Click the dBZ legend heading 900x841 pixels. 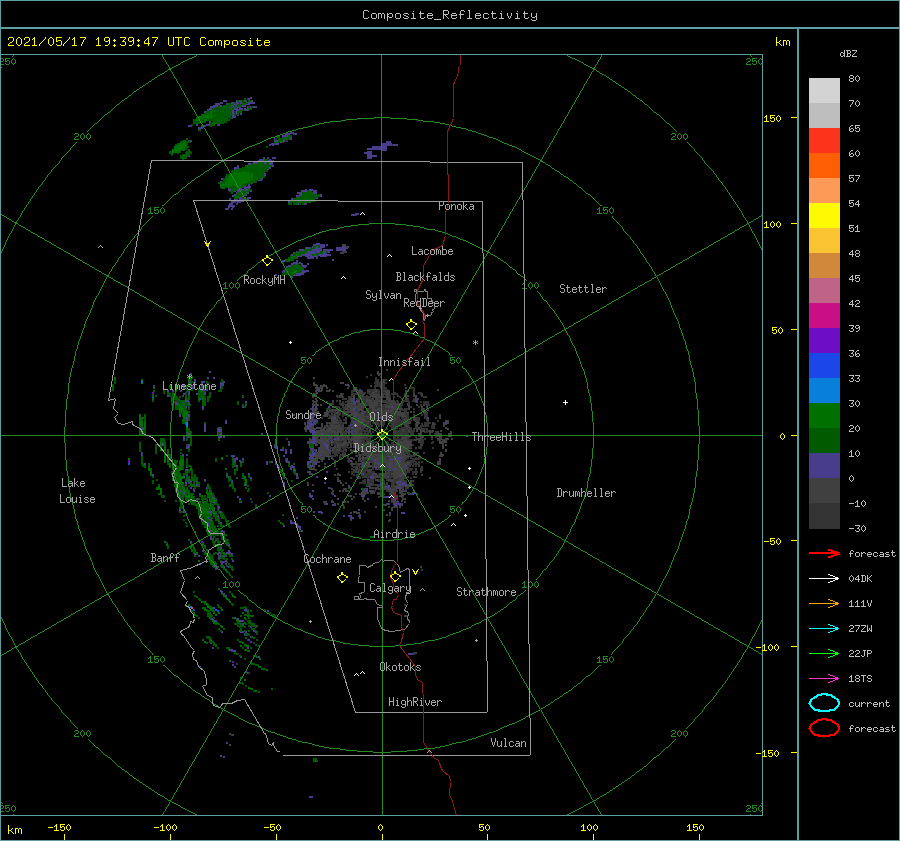848,53
